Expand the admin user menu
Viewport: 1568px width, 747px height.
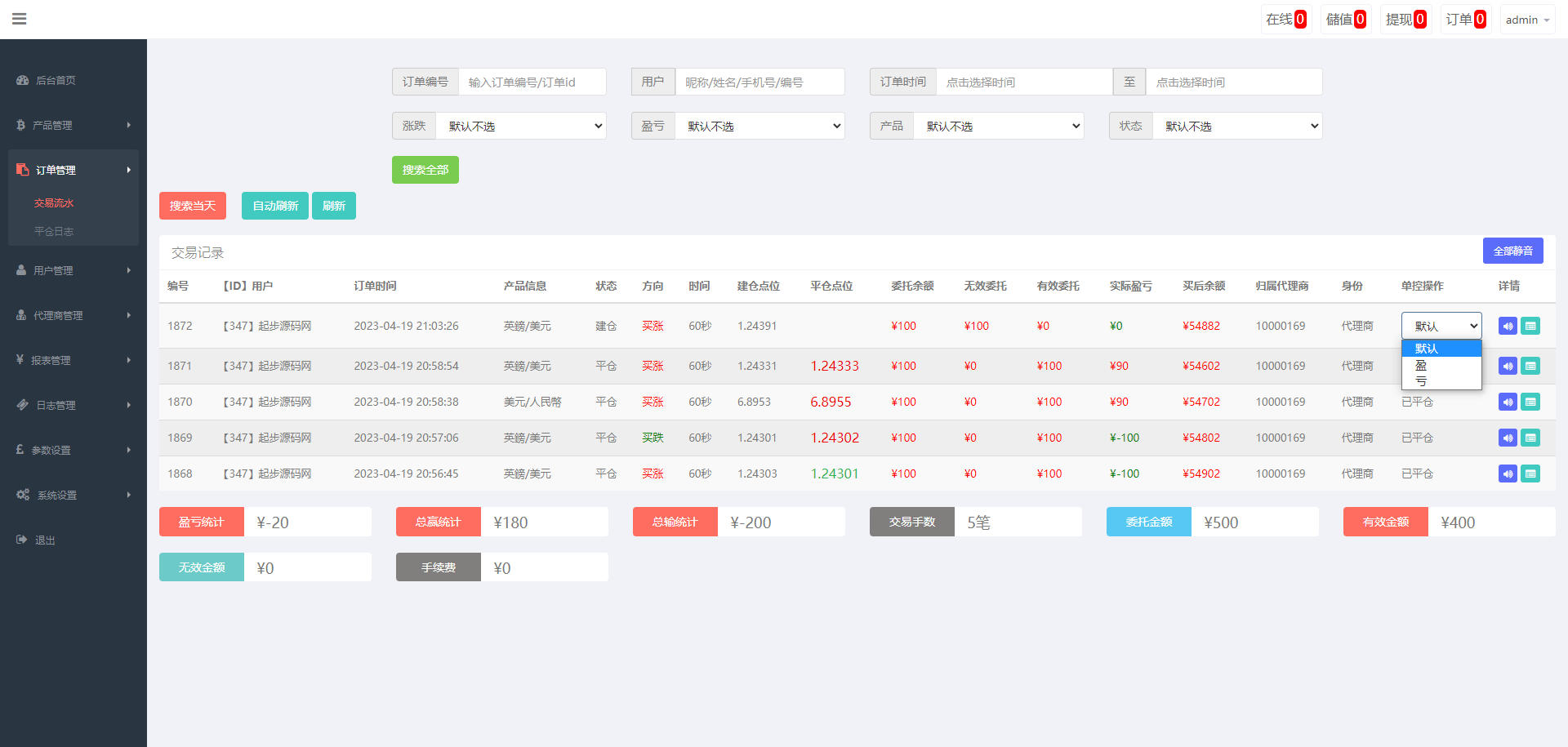(1527, 20)
